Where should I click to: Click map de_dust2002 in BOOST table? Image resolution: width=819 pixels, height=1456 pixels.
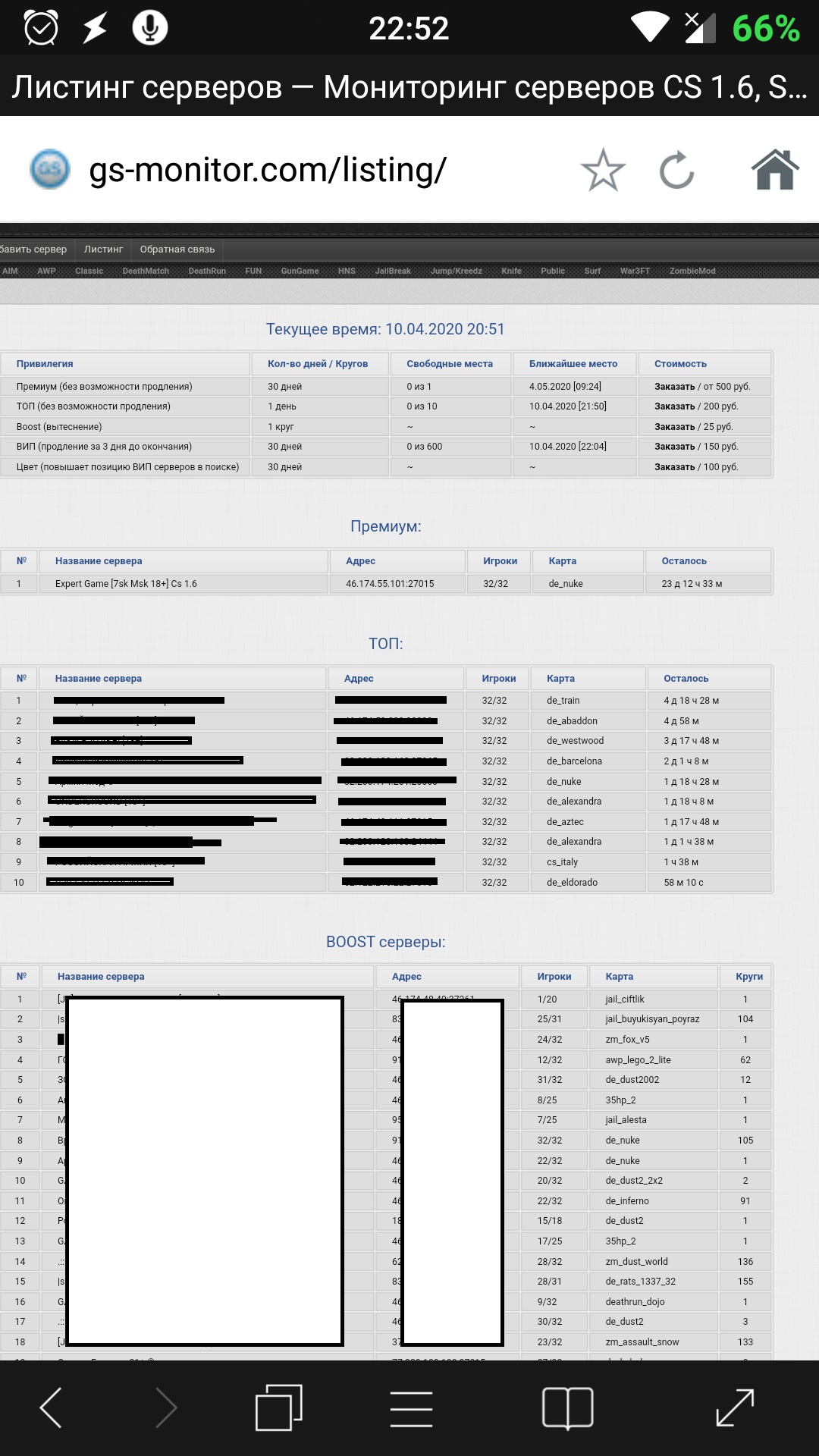[632, 1080]
